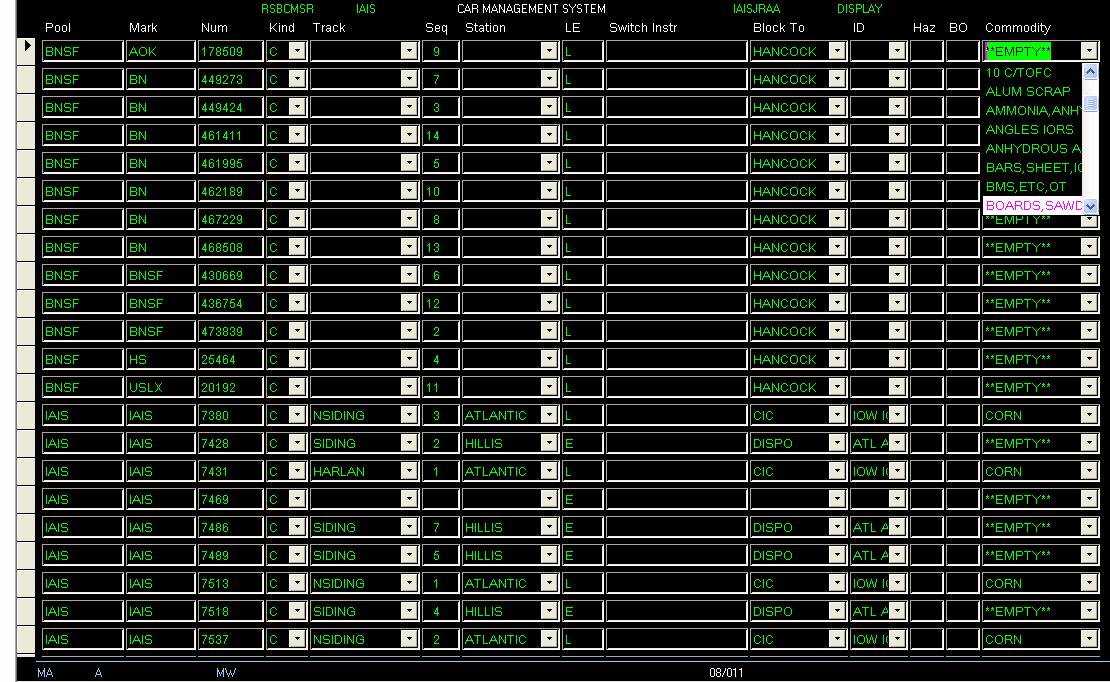Image resolution: width=1110 pixels, height=682 pixels.
Task: Click the Num field containing 178509
Action: [231, 51]
